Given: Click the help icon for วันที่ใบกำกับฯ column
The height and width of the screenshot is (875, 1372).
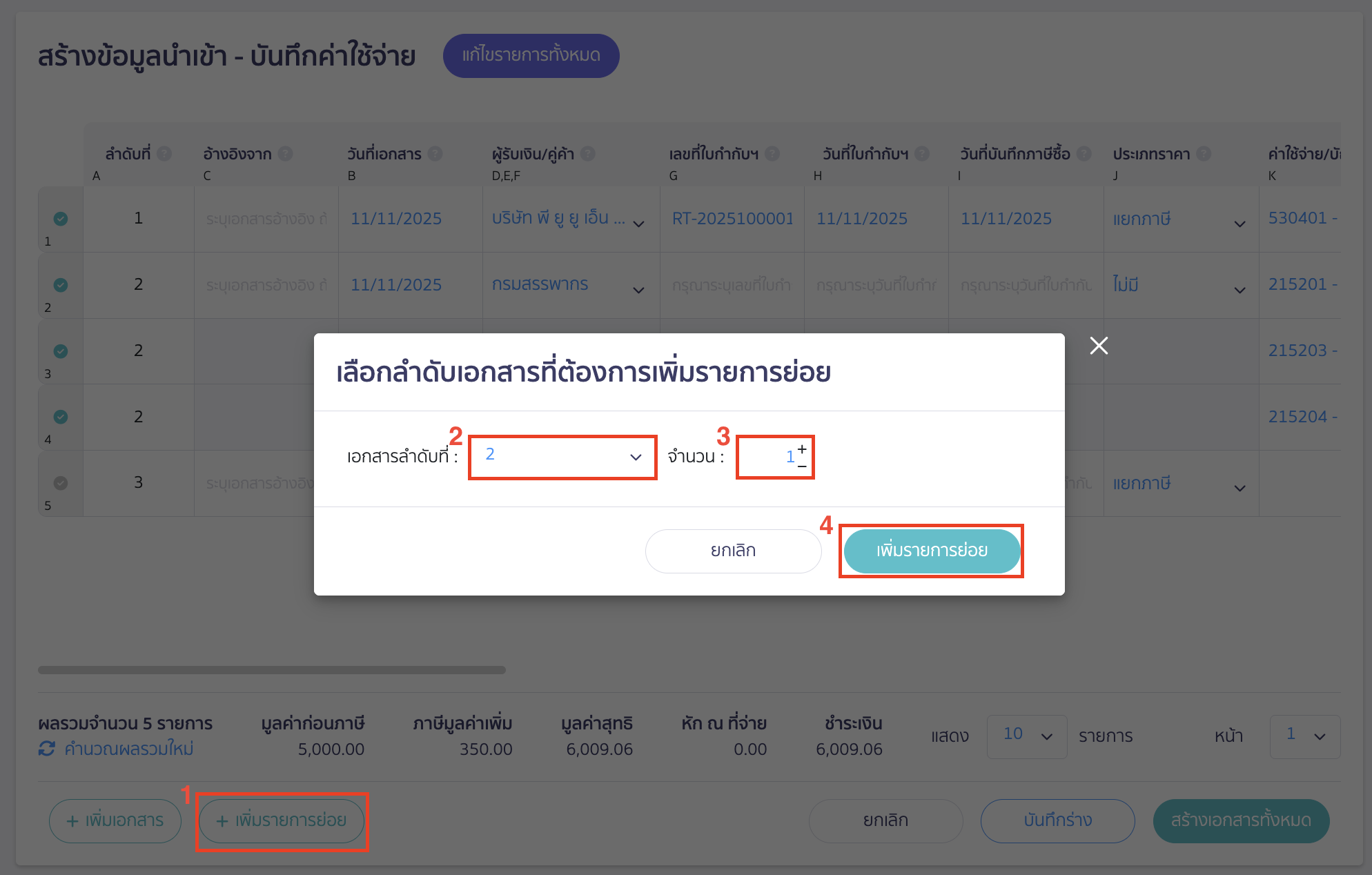Looking at the screenshot, I should [x=923, y=154].
